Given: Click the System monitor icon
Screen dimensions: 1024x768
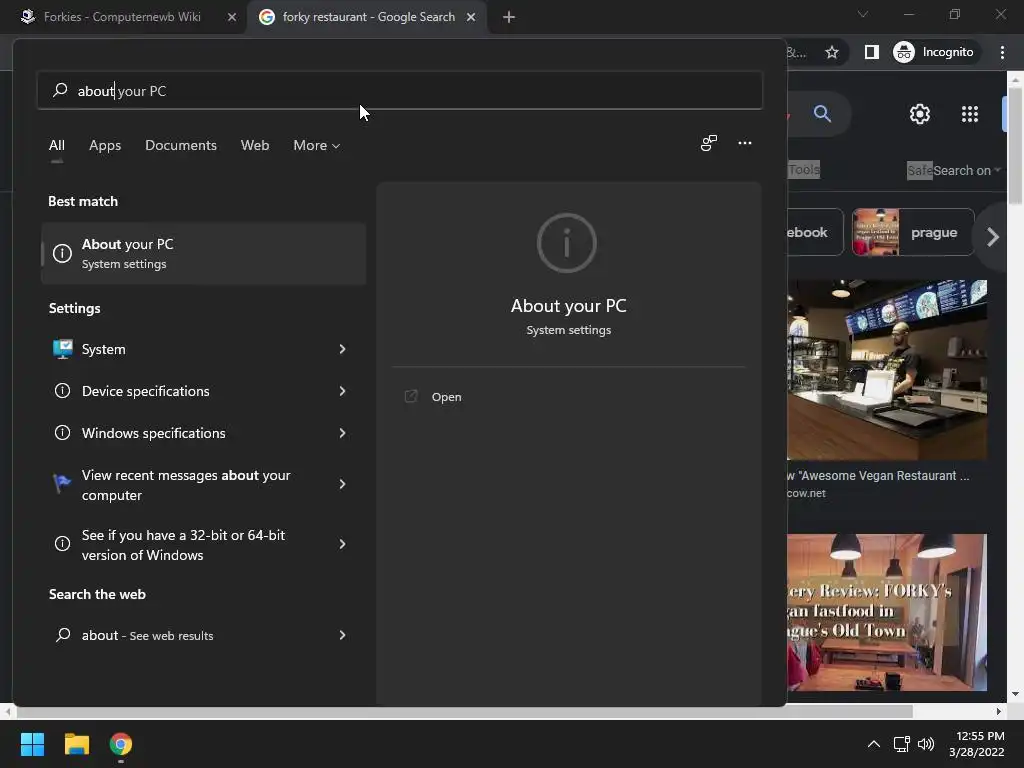Looking at the screenshot, I should 63,349.
